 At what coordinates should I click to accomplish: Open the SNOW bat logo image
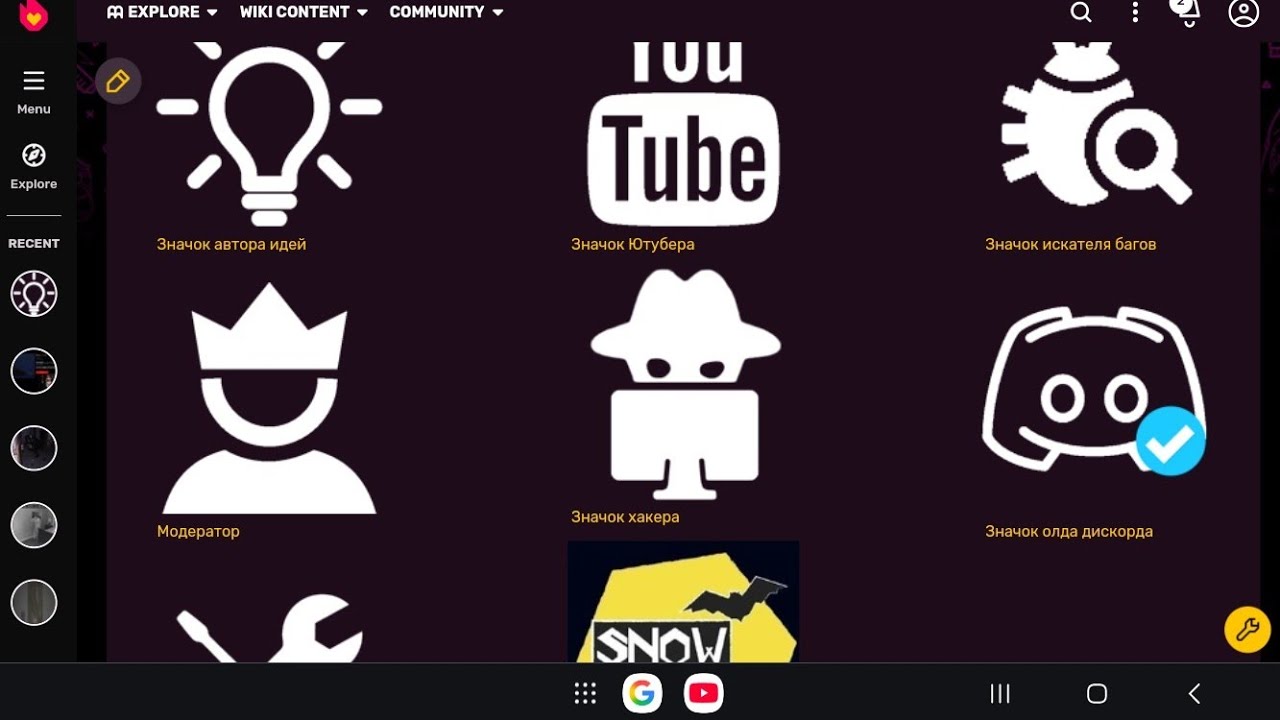[683, 601]
